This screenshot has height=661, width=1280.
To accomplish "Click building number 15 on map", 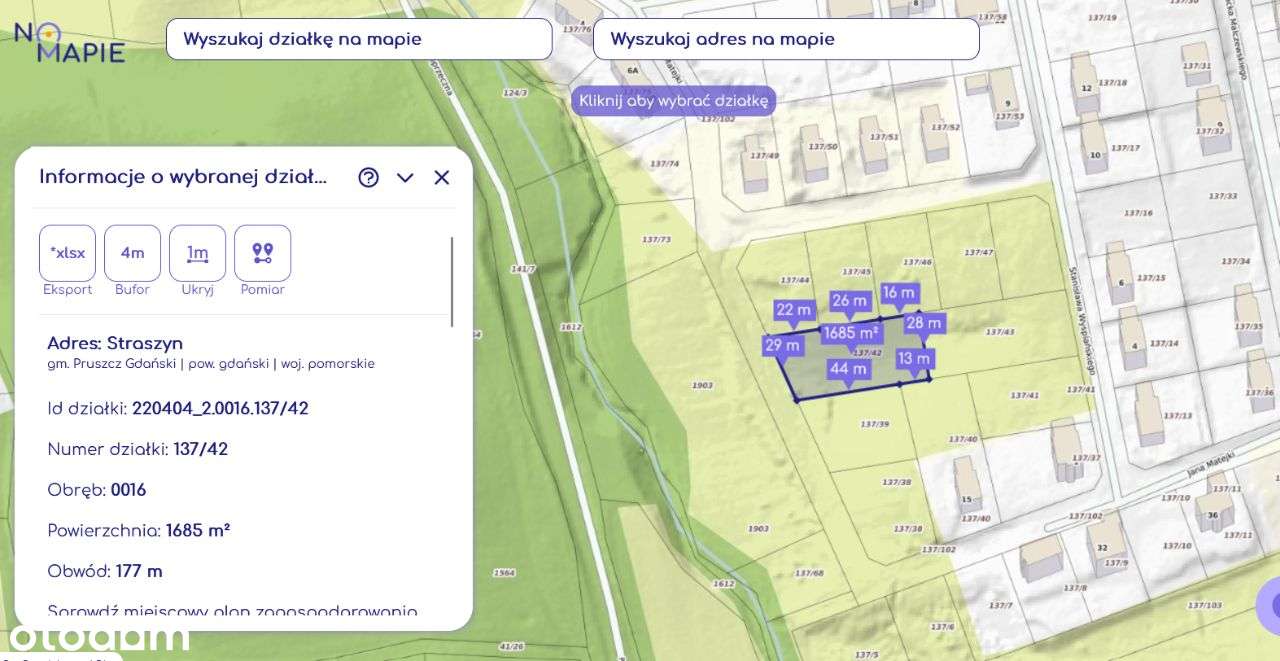I will click(966, 498).
